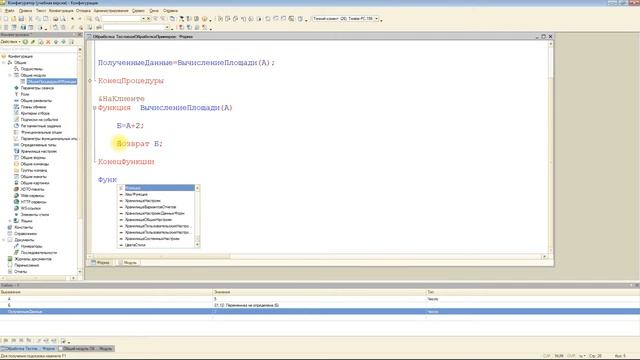This screenshot has height=360, width=640.
Task: Click into the toolbar search input field
Action: [121, 19]
